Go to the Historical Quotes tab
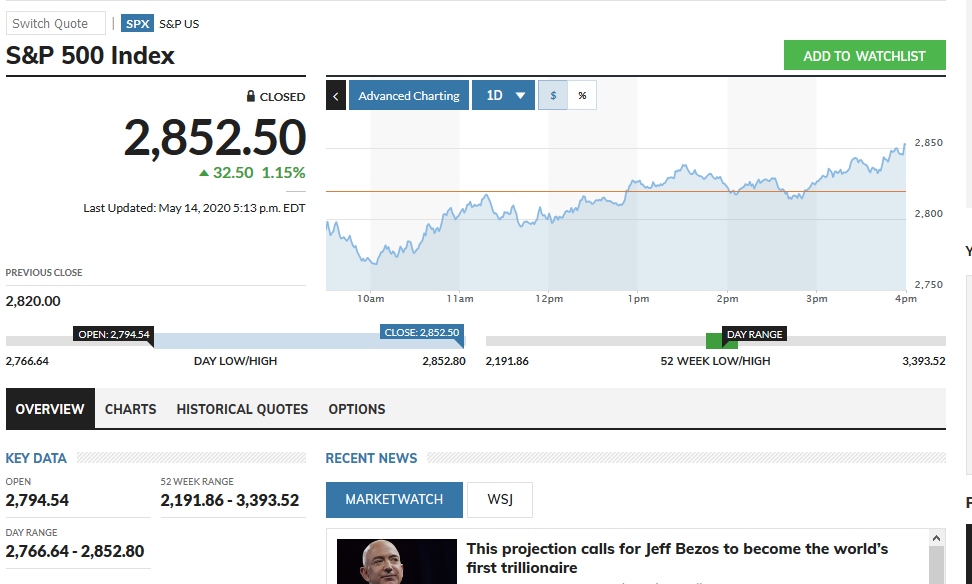 point(242,409)
